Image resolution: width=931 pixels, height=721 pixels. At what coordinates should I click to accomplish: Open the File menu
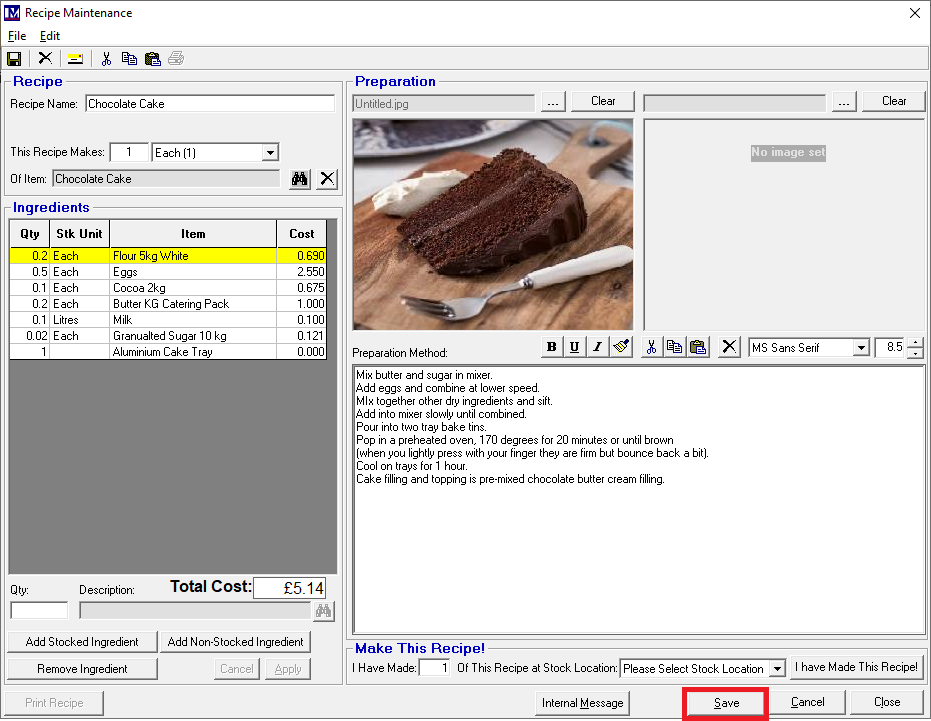[x=17, y=36]
